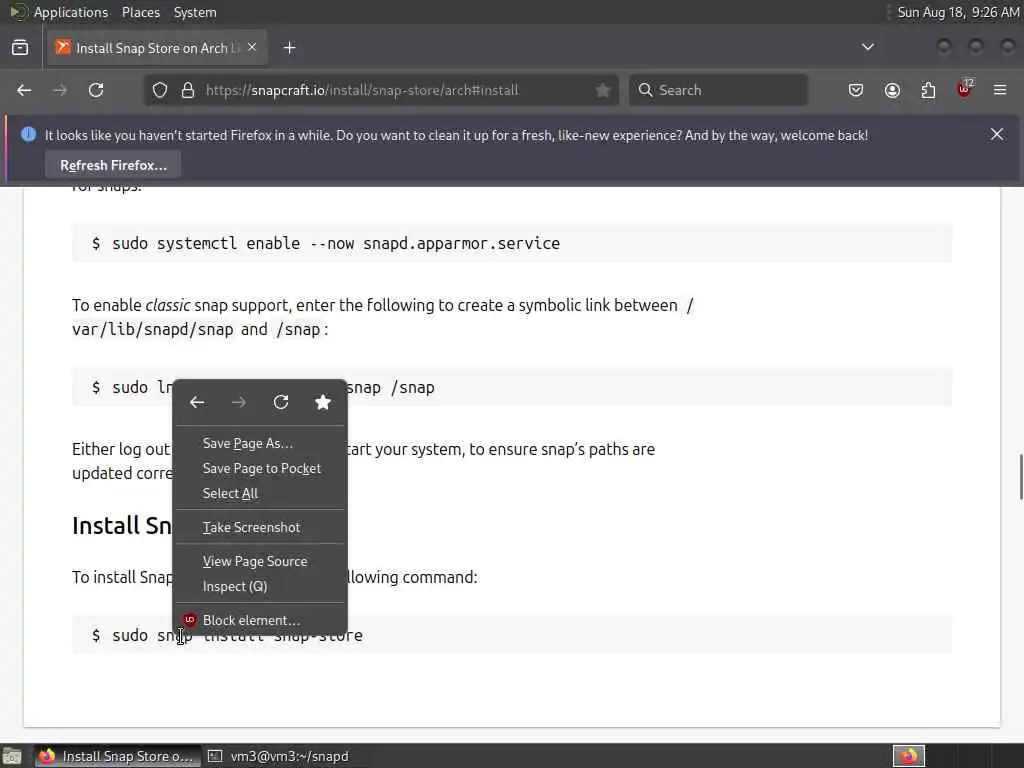Click the italic word classic in paragraph
Viewport: 1024px width, 768px height.
168,305
